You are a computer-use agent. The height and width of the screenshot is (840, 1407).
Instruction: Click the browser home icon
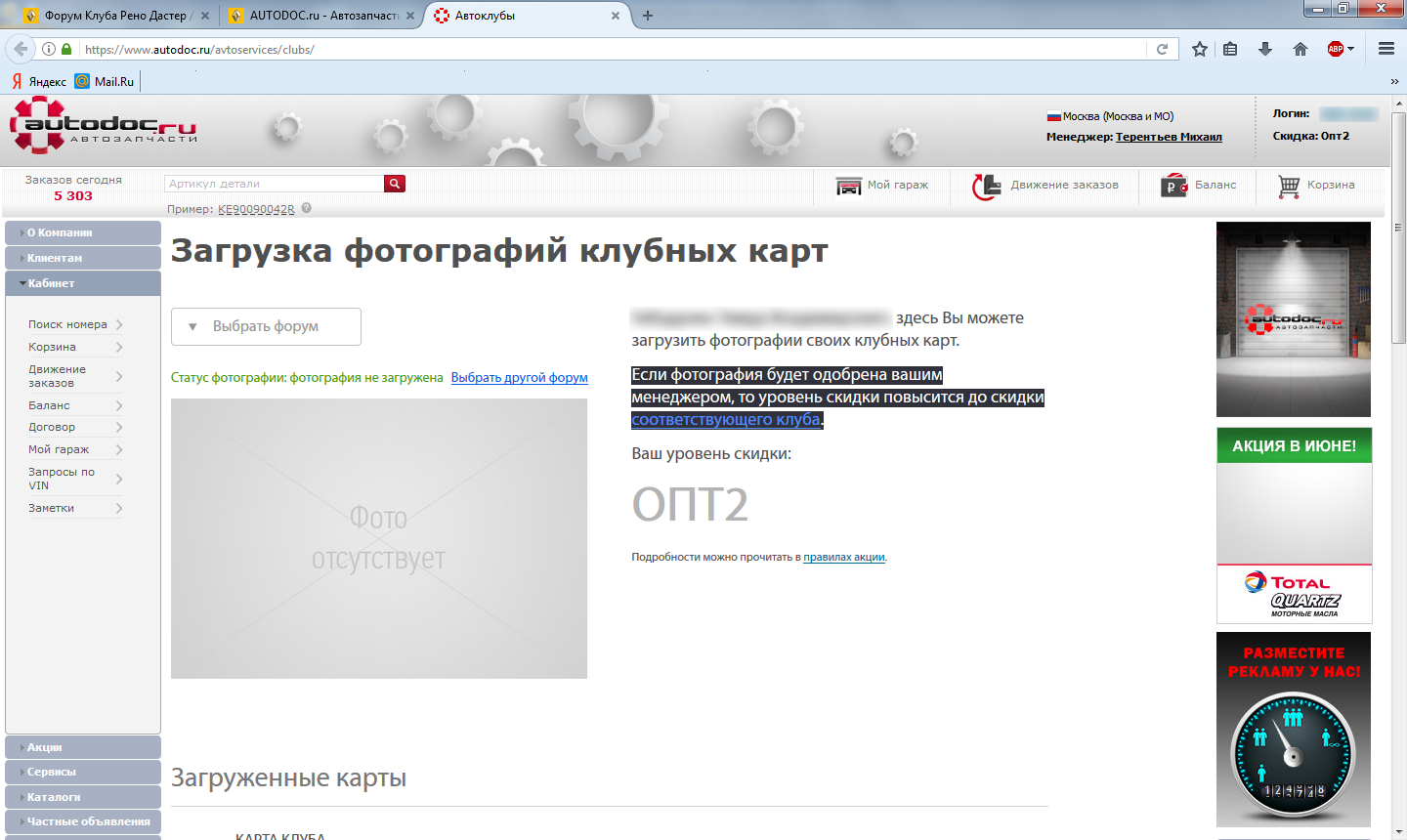pyautogui.click(x=1300, y=49)
